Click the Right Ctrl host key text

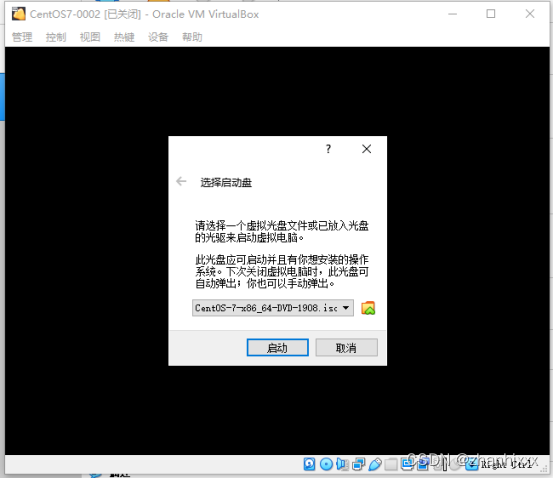tap(506, 464)
